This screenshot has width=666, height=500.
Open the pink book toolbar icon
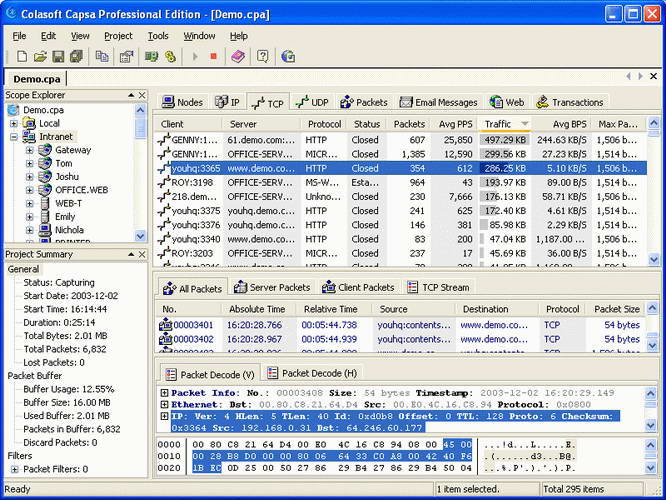click(238, 56)
